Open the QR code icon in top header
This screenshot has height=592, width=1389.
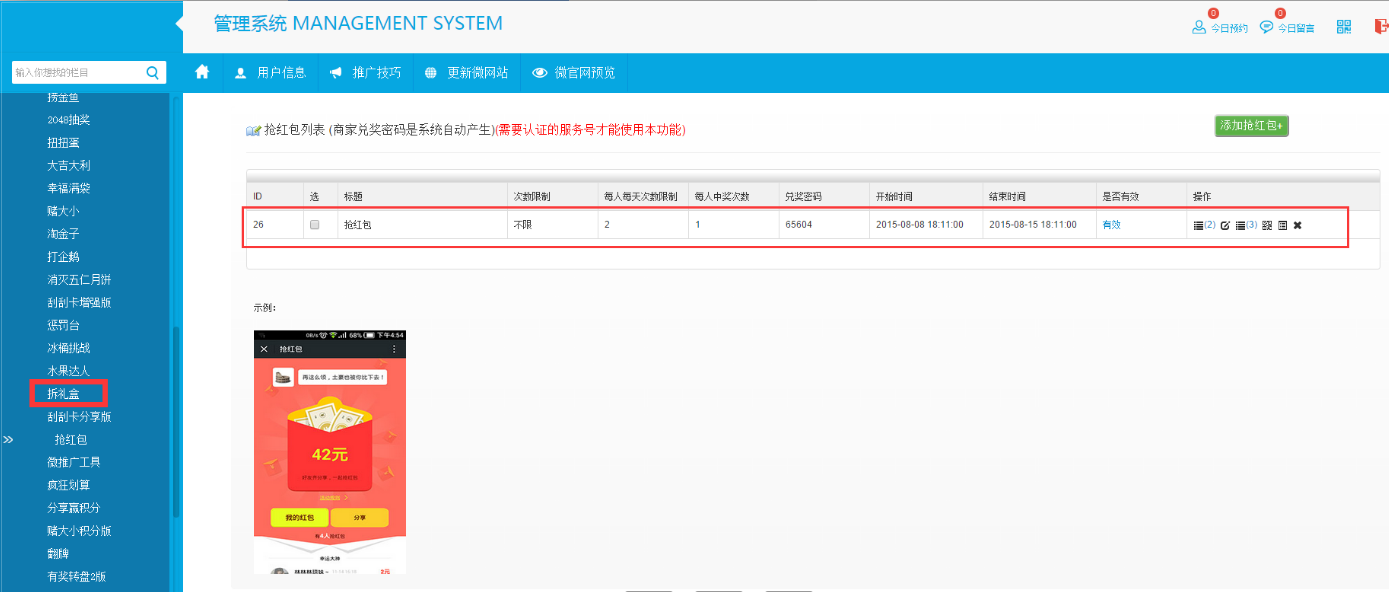pyautogui.click(x=1344, y=27)
